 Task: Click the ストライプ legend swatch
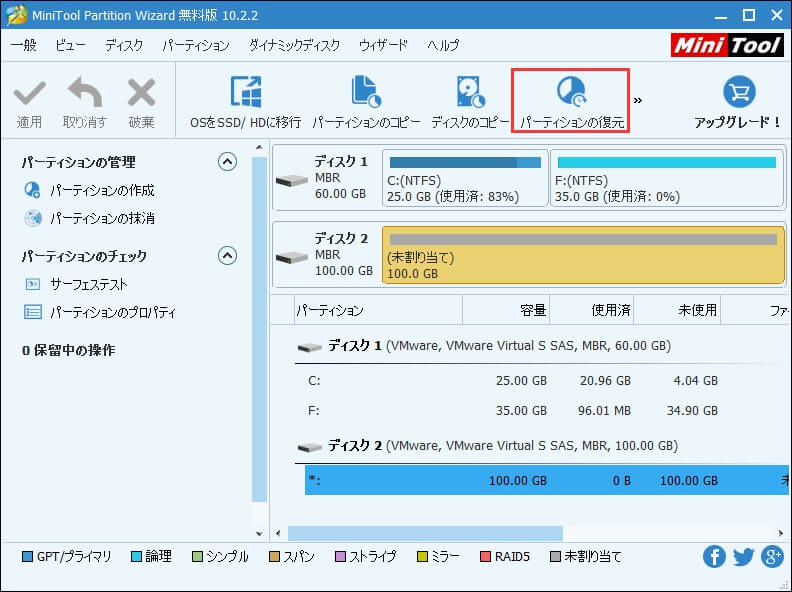click(x=340, y=557)
